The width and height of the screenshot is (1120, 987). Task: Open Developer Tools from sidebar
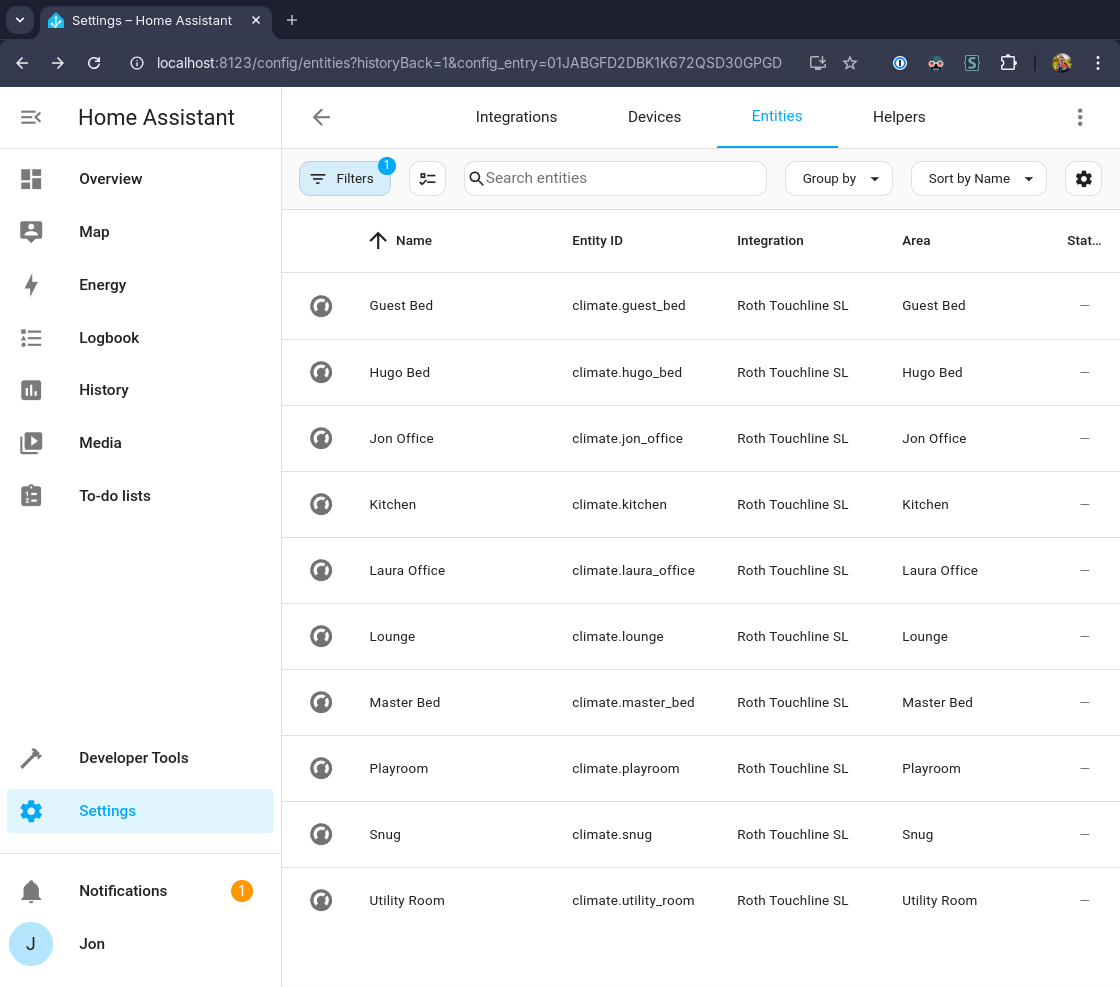[x=133, y=758]
